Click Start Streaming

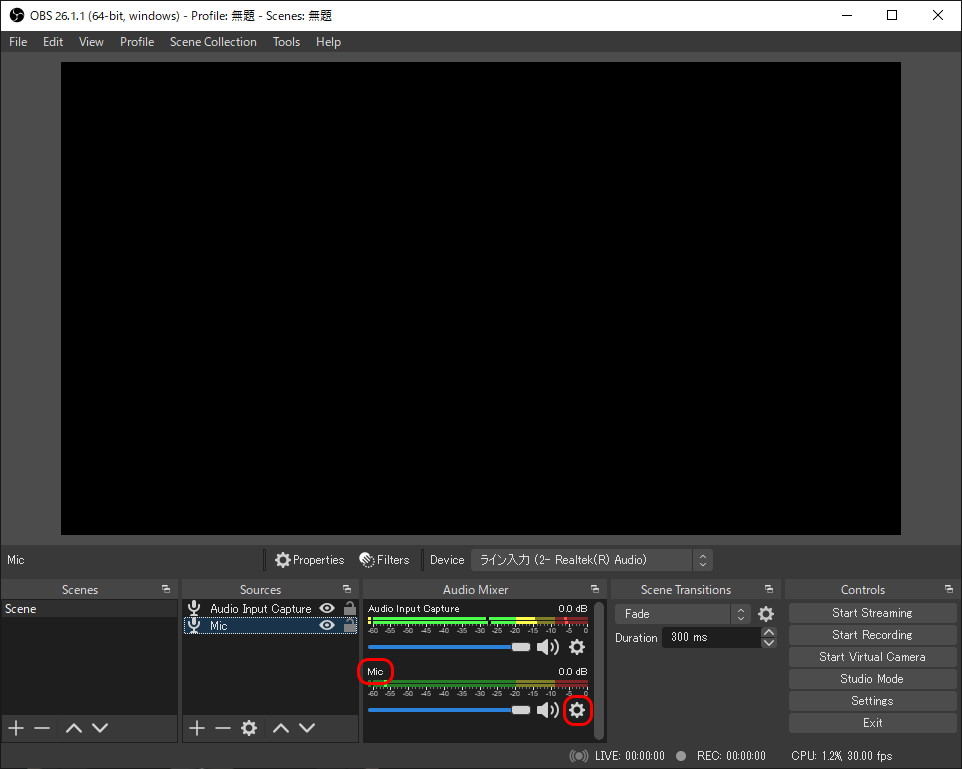[x=872, y=612]
